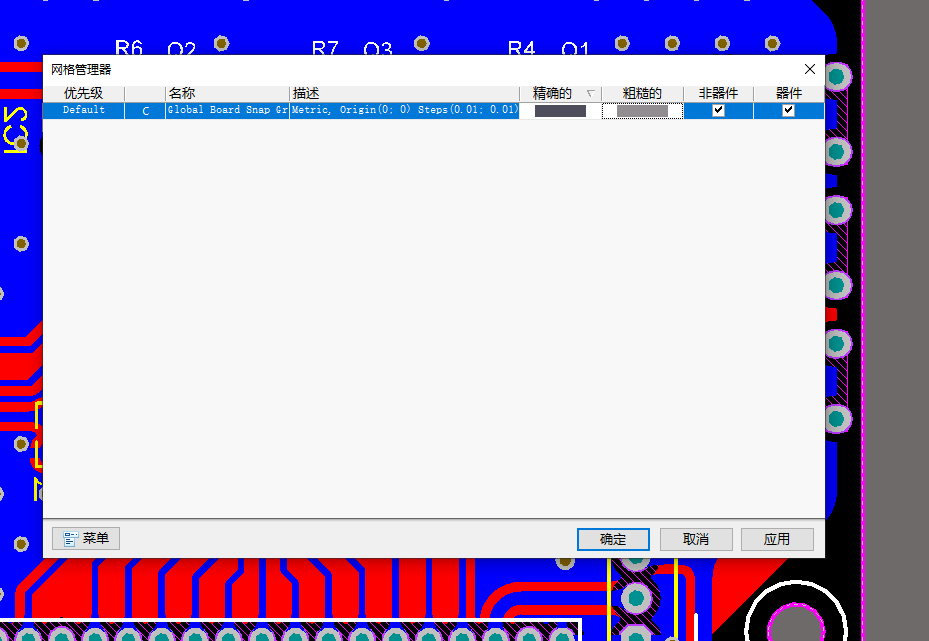
Task: Click the 粗糙的 column header
Action: pyautogui.click(x=642, y=94)
